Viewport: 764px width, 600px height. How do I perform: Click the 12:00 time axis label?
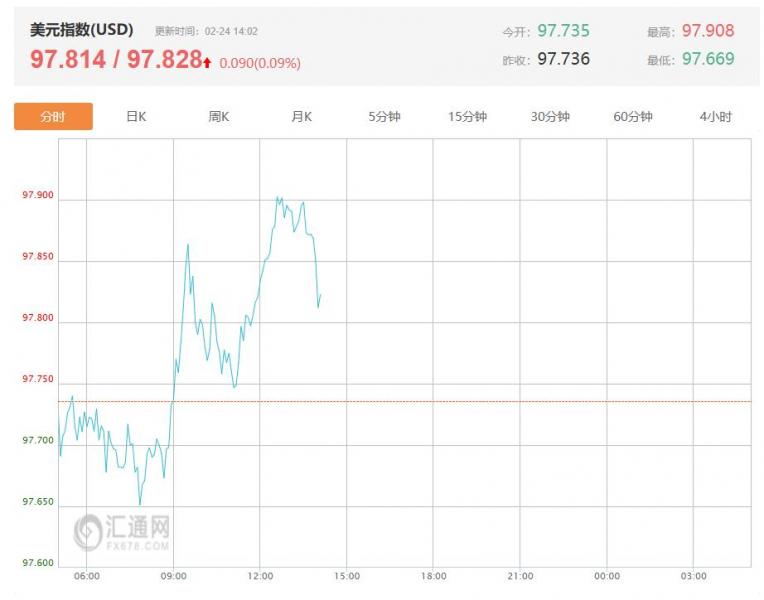click(x=260, y=576)
